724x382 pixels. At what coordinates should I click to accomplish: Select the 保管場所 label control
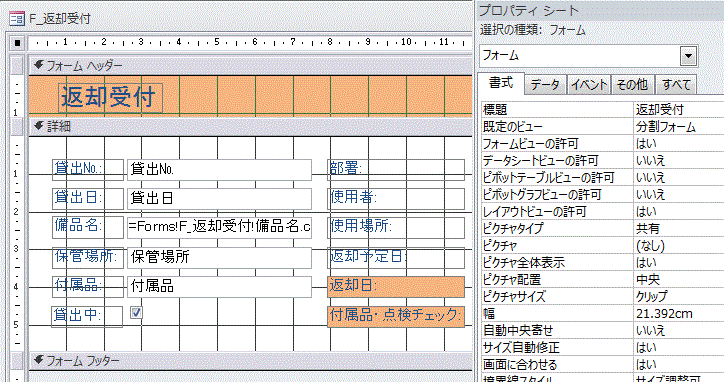(x=88, y=257)
